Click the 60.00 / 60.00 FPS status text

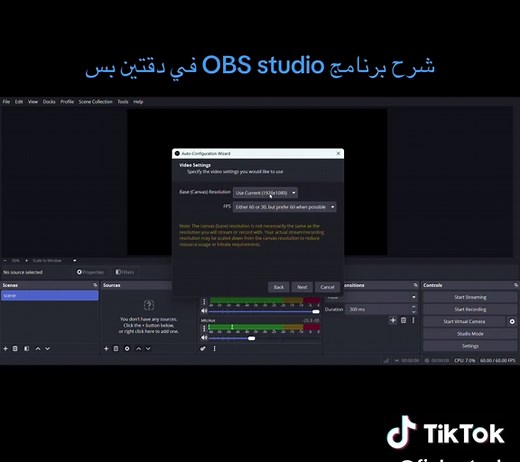(x=497, y=360)
